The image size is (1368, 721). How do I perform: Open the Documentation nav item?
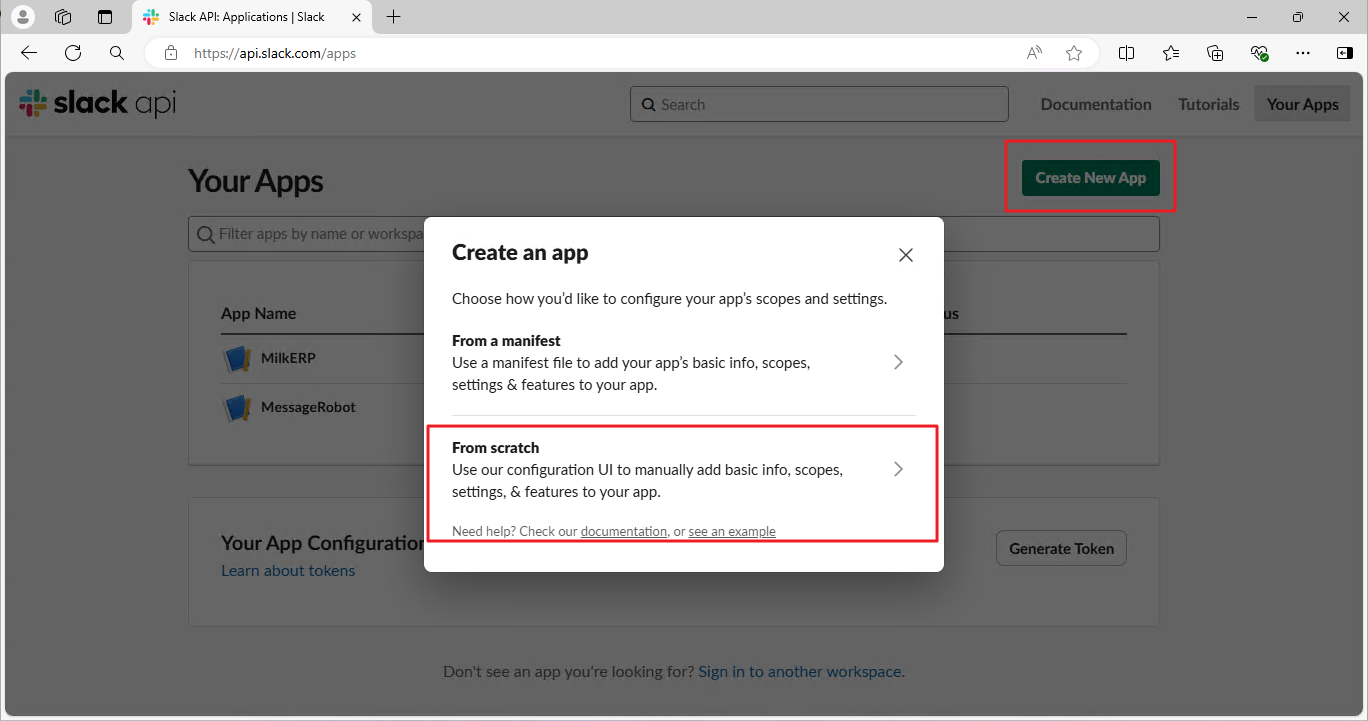tap(1096, 104)
